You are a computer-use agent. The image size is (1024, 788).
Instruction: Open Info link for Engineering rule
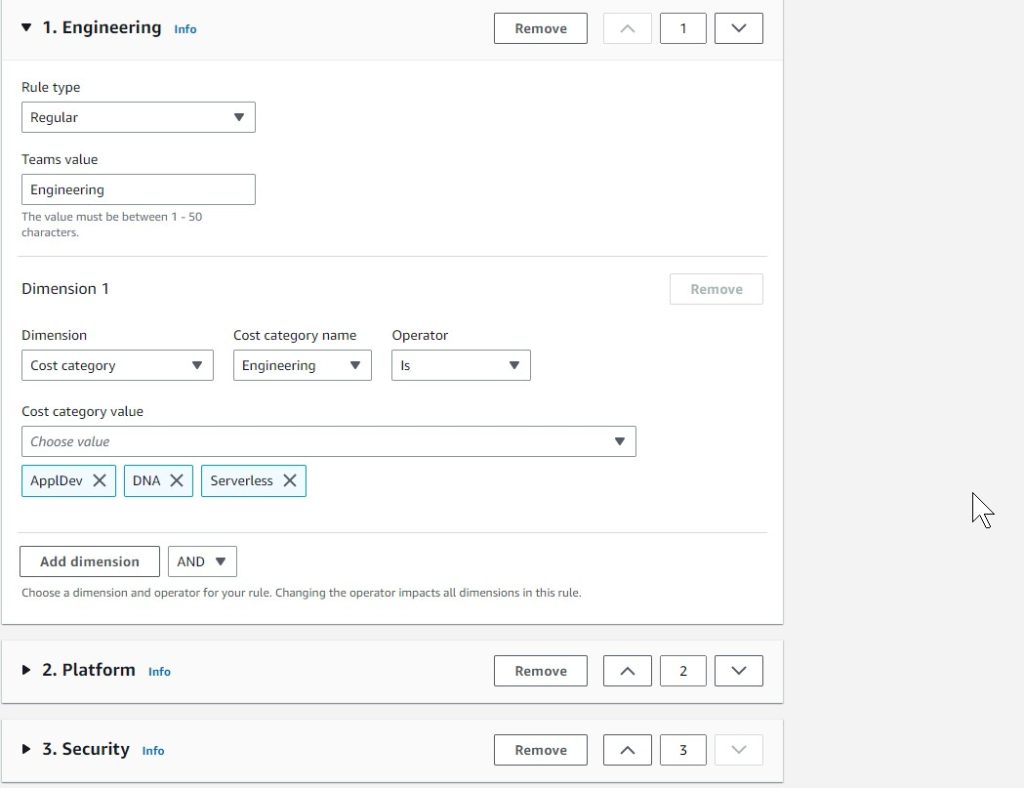pos(185,29)
